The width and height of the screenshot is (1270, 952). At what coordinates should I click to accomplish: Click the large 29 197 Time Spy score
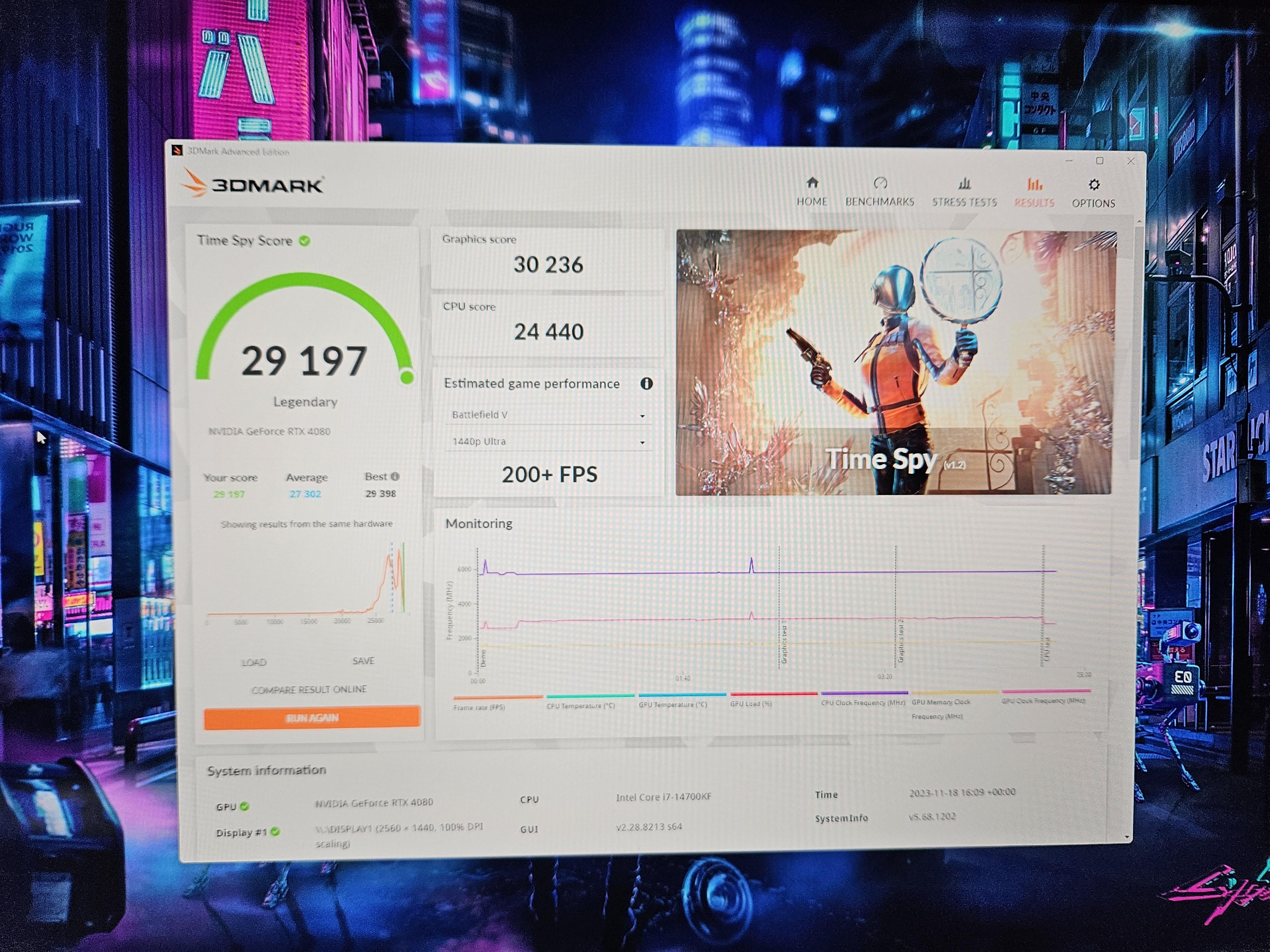(304, 361)
